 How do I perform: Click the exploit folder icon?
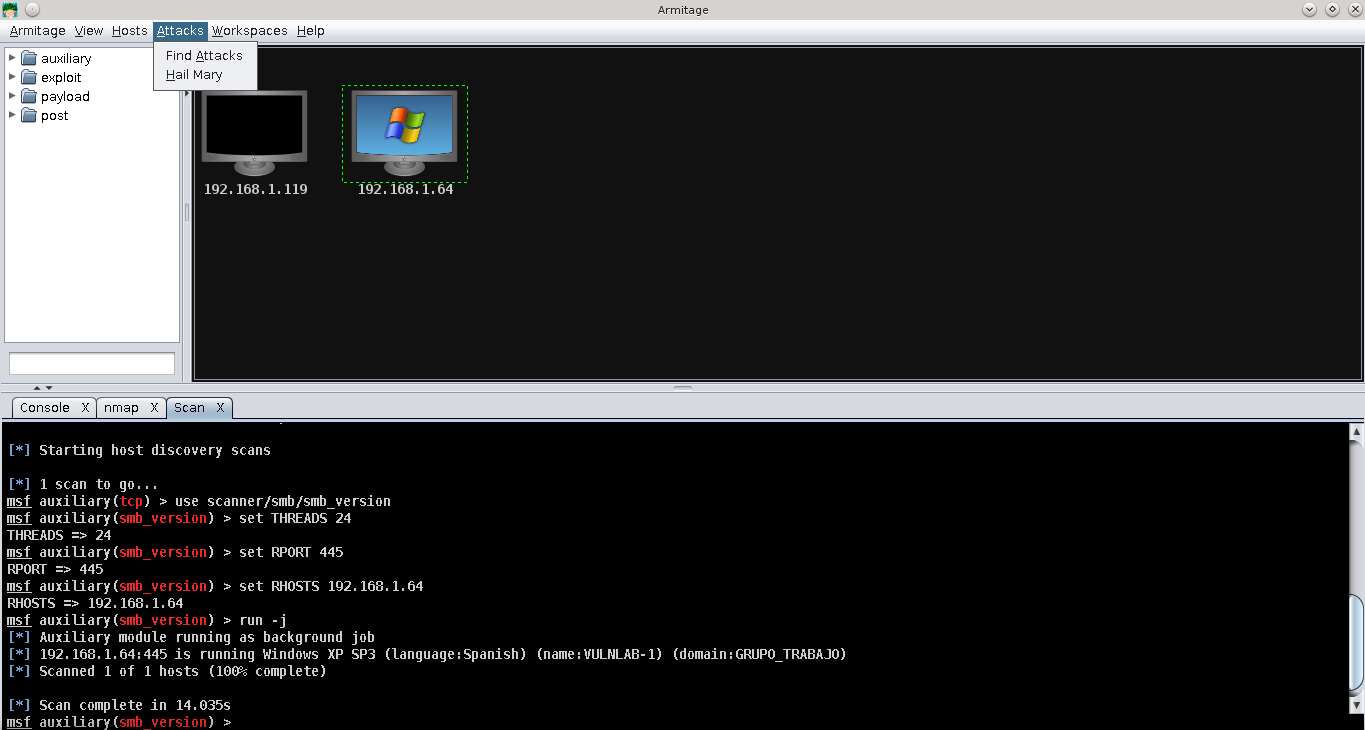click(x=27, y=77)
